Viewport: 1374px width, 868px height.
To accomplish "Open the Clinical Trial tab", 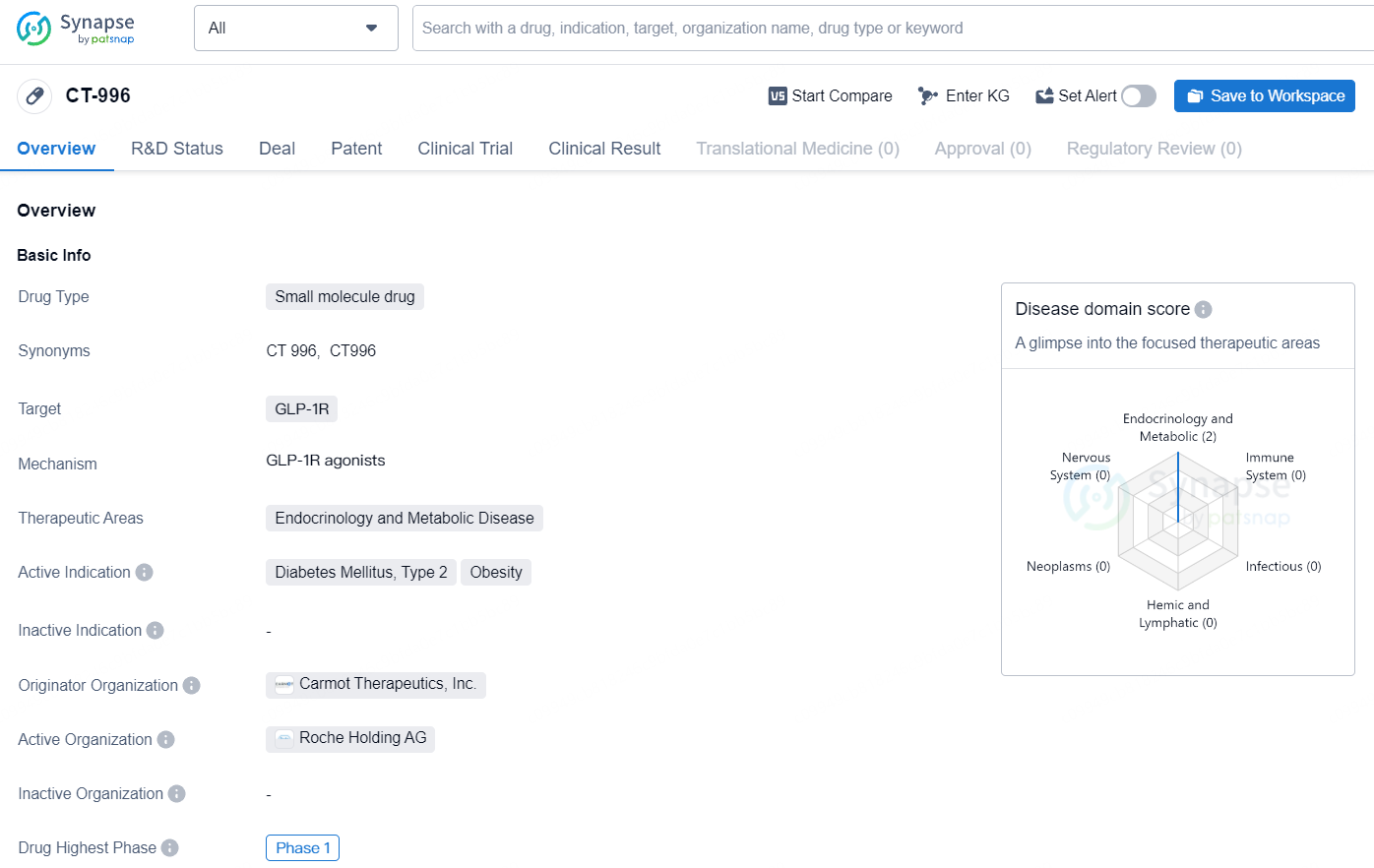I will [x=466, y=149].
